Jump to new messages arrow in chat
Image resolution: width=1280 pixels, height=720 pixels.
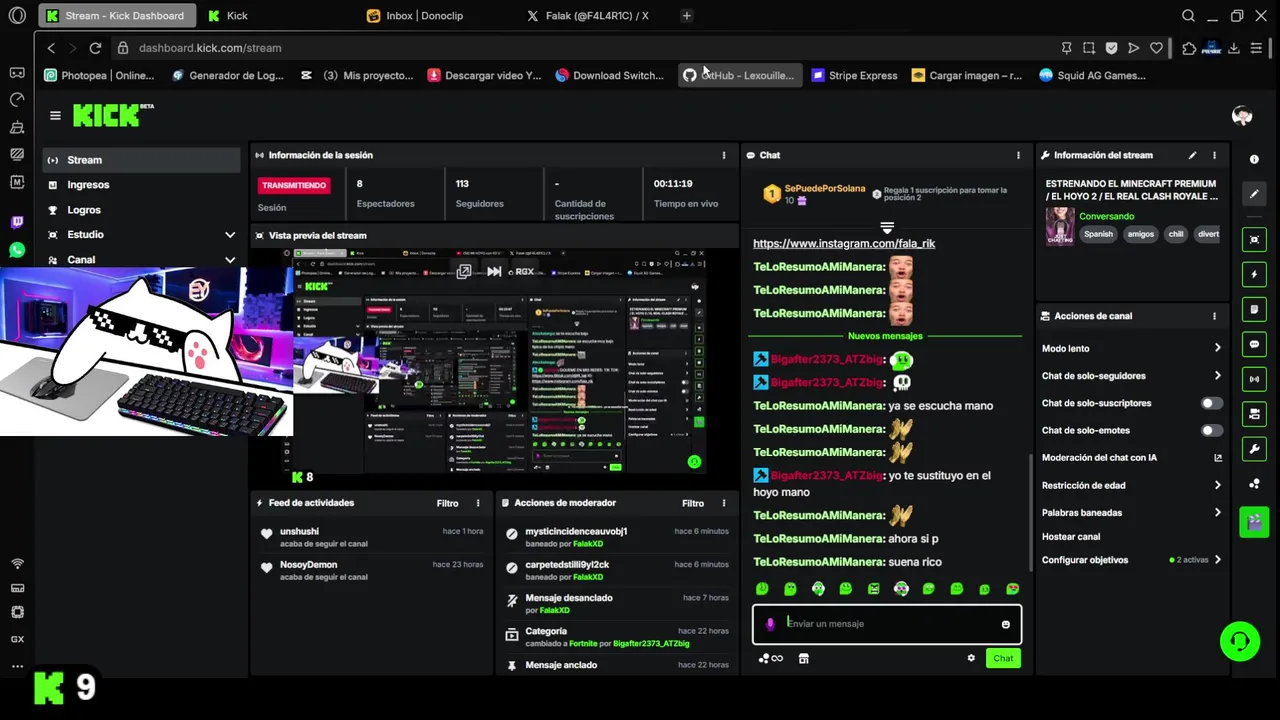tap(887, 228)
